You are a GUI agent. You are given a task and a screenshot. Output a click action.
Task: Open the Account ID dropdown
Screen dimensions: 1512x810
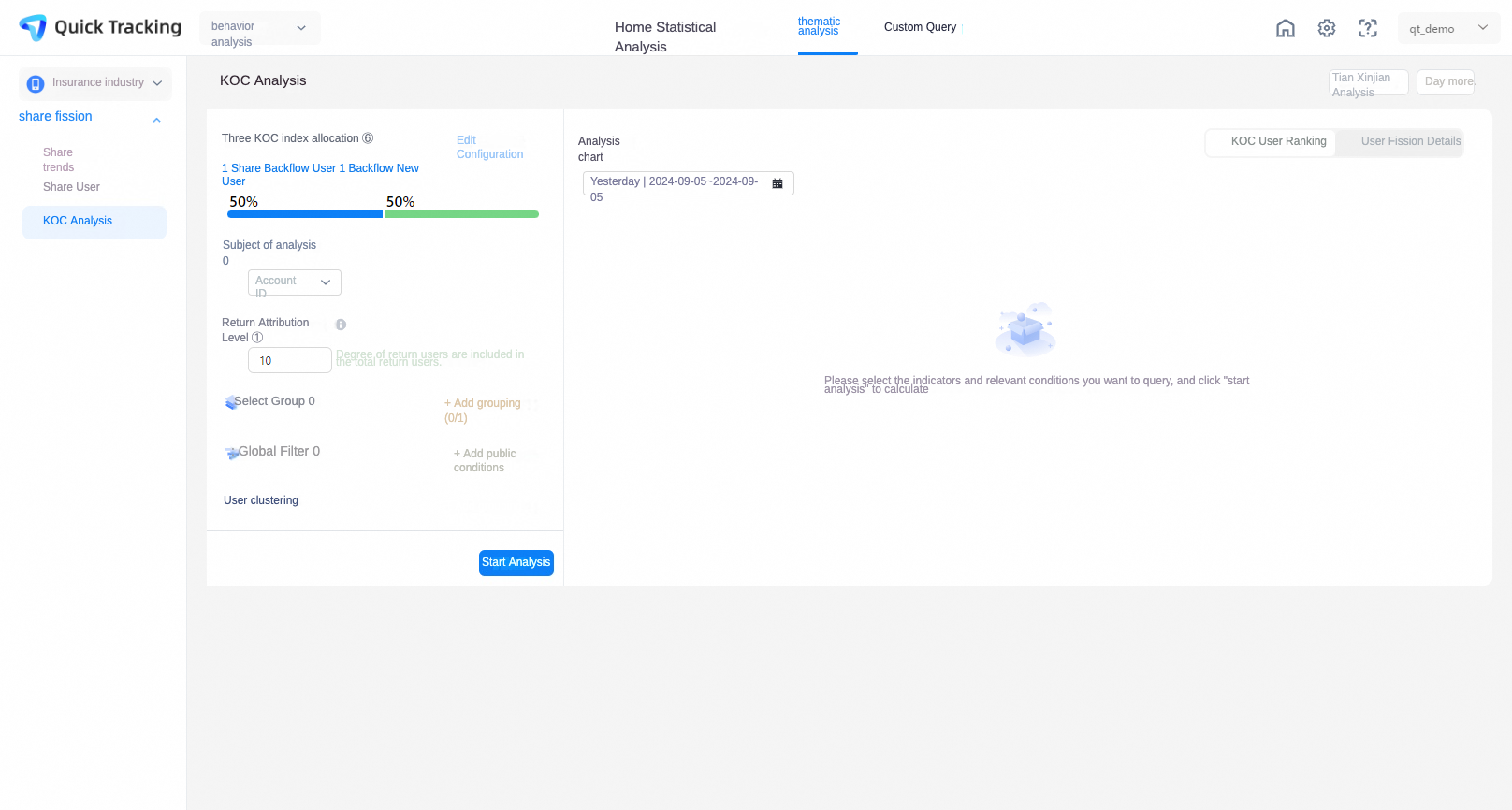[295, 282]
